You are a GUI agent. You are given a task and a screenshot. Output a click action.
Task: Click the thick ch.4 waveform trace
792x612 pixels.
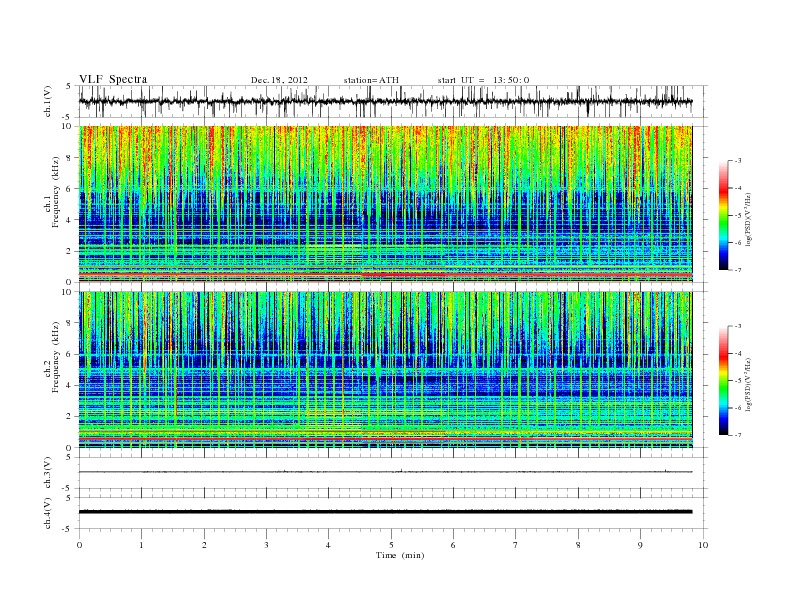click(x=385, y=512)
